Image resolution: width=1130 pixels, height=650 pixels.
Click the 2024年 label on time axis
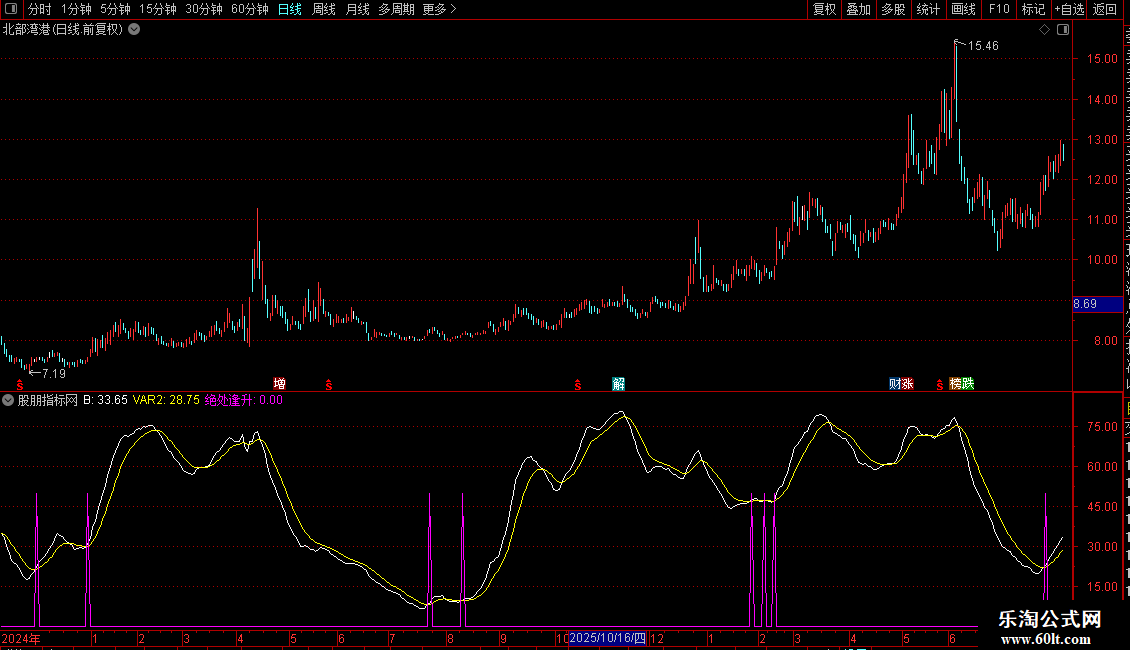(x=21, y=638)
